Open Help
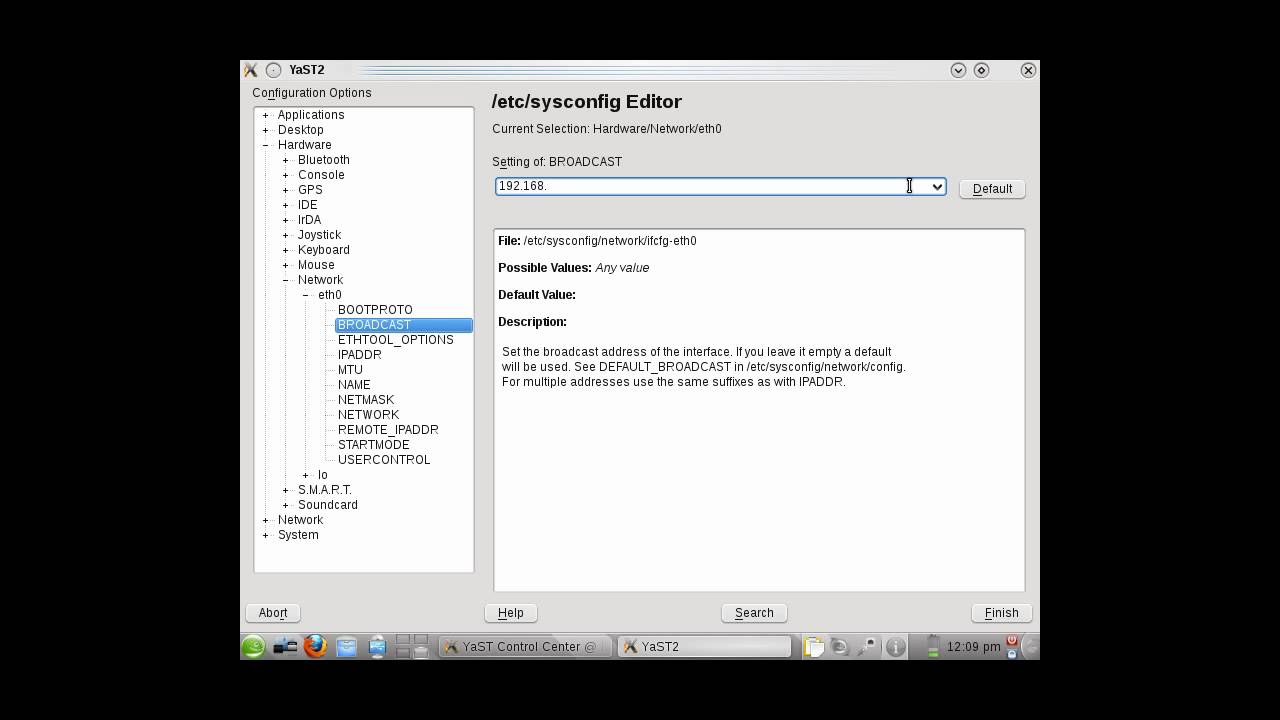 511,613
